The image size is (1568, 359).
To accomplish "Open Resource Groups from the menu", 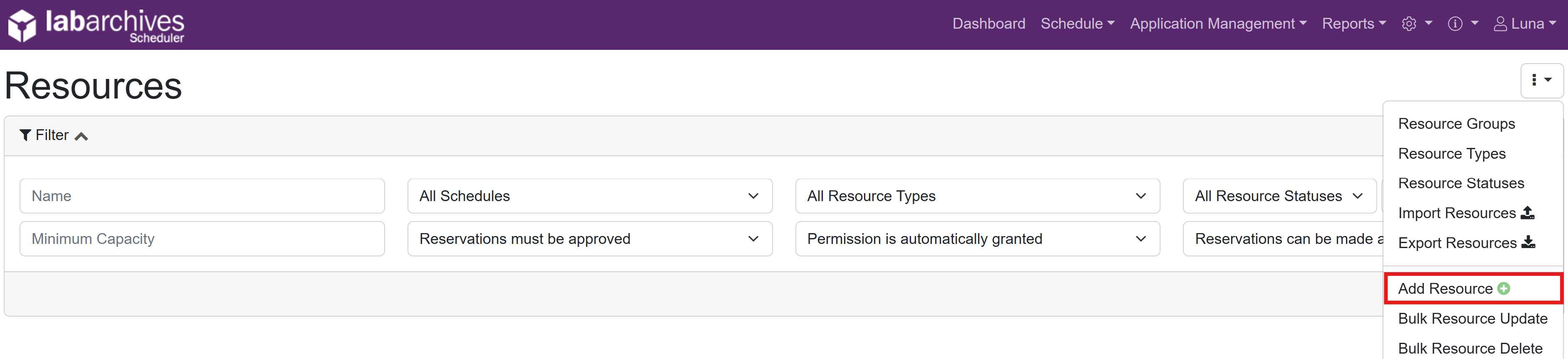I will pyautogui.click(x=1456, y=123).
